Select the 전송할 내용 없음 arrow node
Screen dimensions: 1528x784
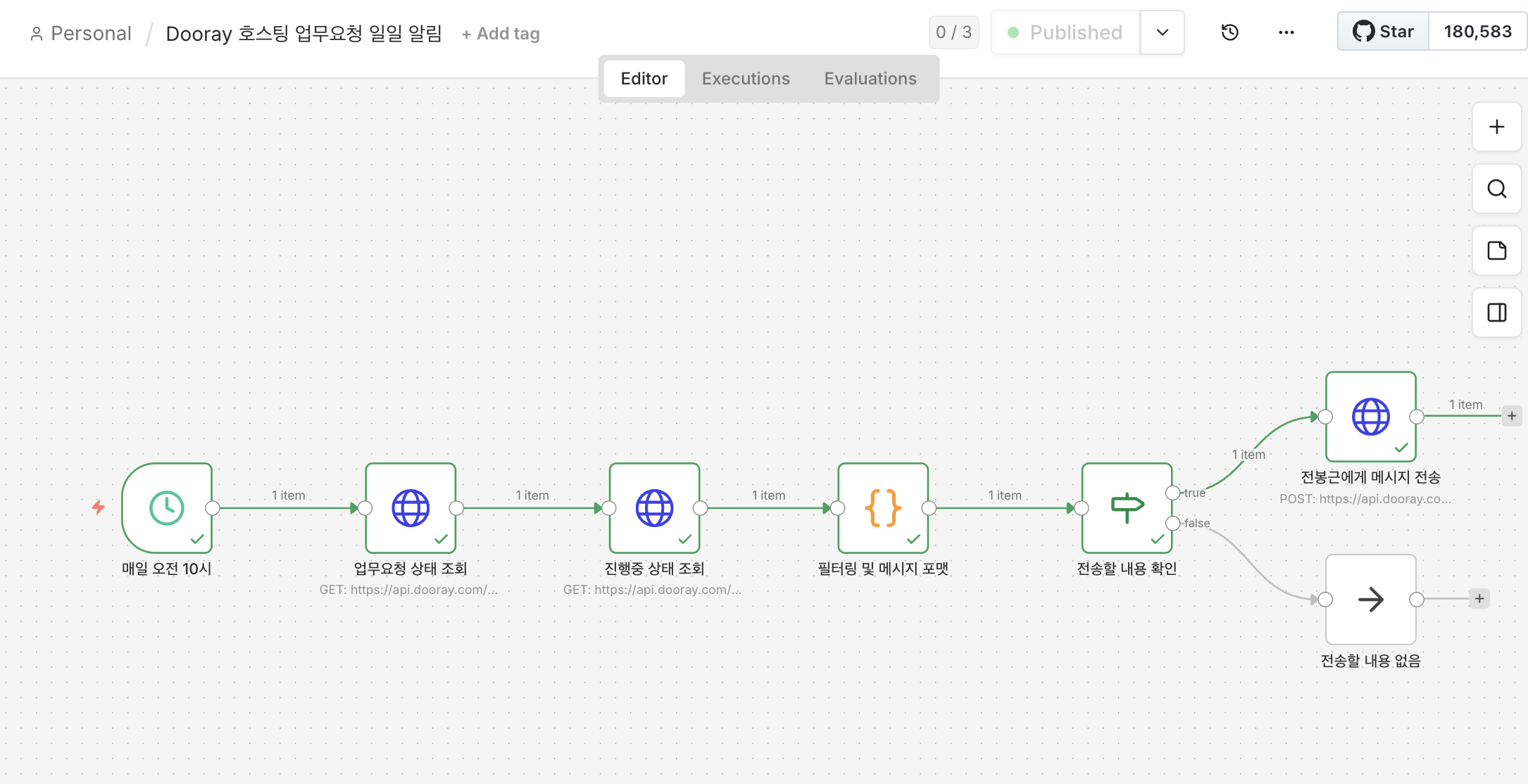point(1370,599)
